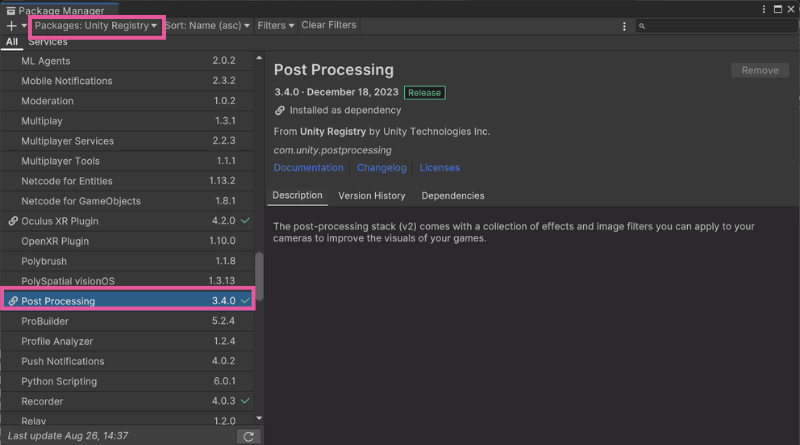Click the link icon beside Oculus XR Plugin
This screenshot has height=445, width=800.
13,221
